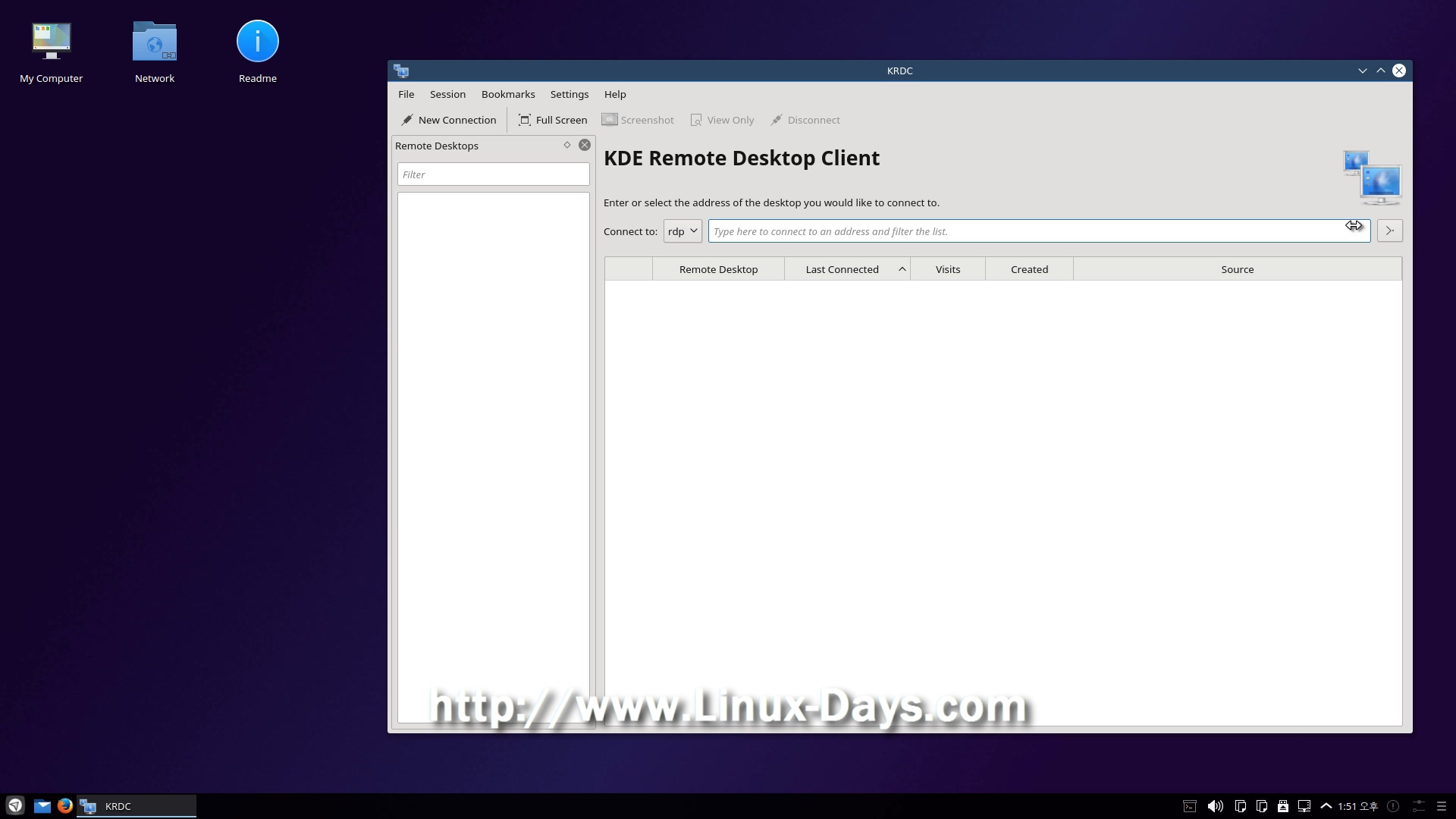Focus the Remote Desktops Filter field
The image size is (1456, 819).
(494, 174)
